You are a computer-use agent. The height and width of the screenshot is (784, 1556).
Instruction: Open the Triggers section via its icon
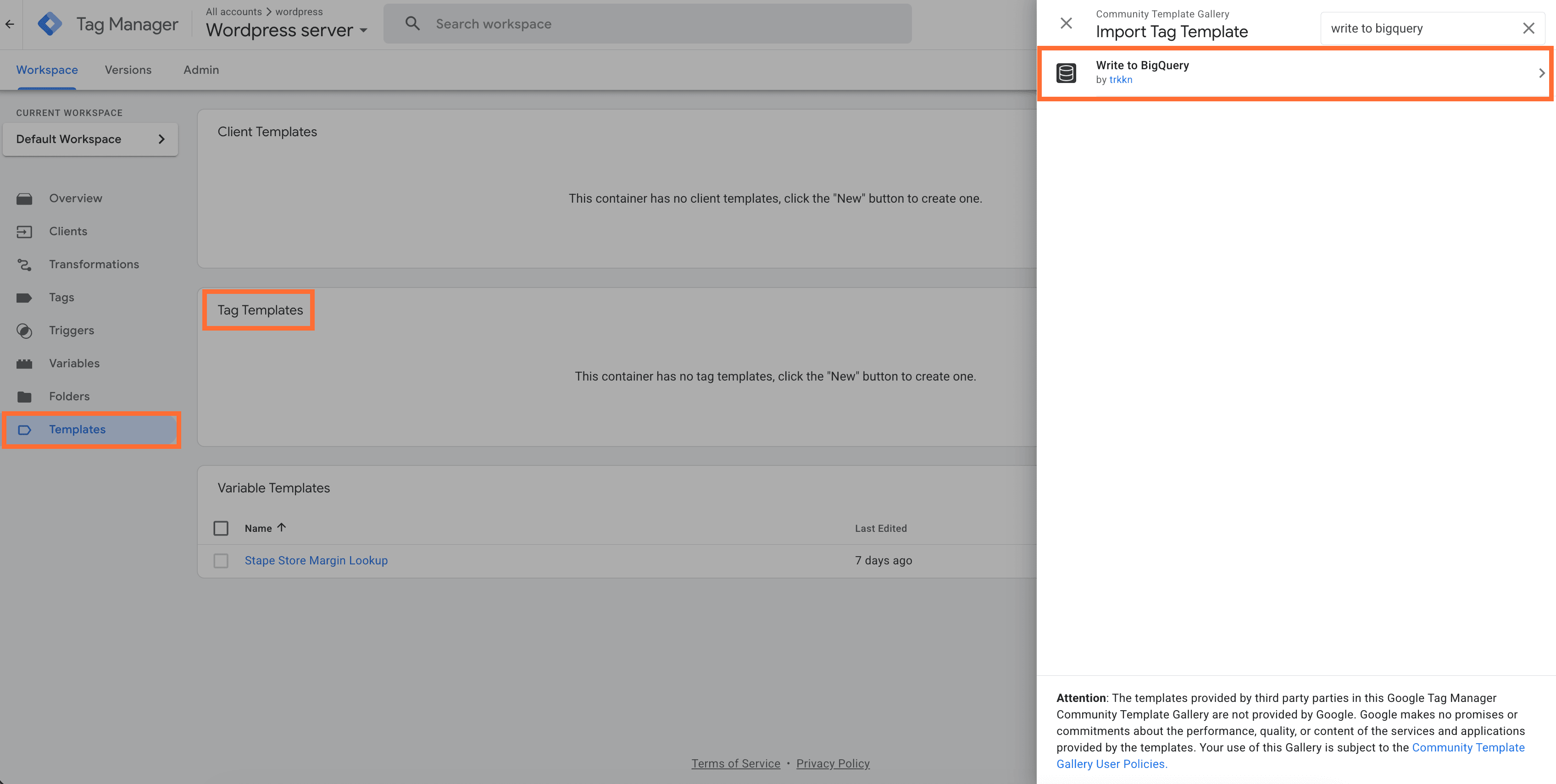click(25, 330)
